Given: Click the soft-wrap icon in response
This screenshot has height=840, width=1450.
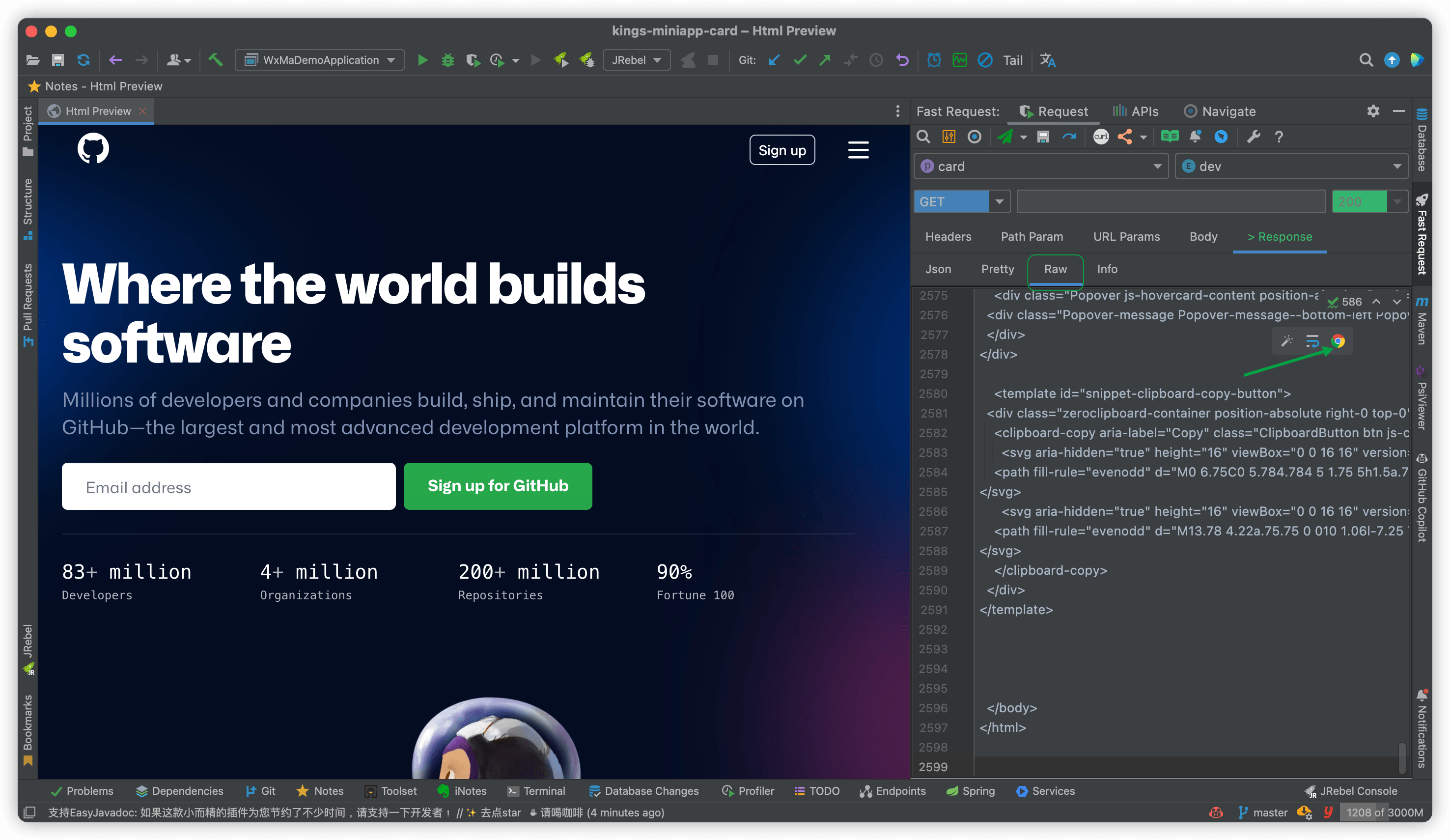Looking at the screenshot, I should (x=1312, y=342).
